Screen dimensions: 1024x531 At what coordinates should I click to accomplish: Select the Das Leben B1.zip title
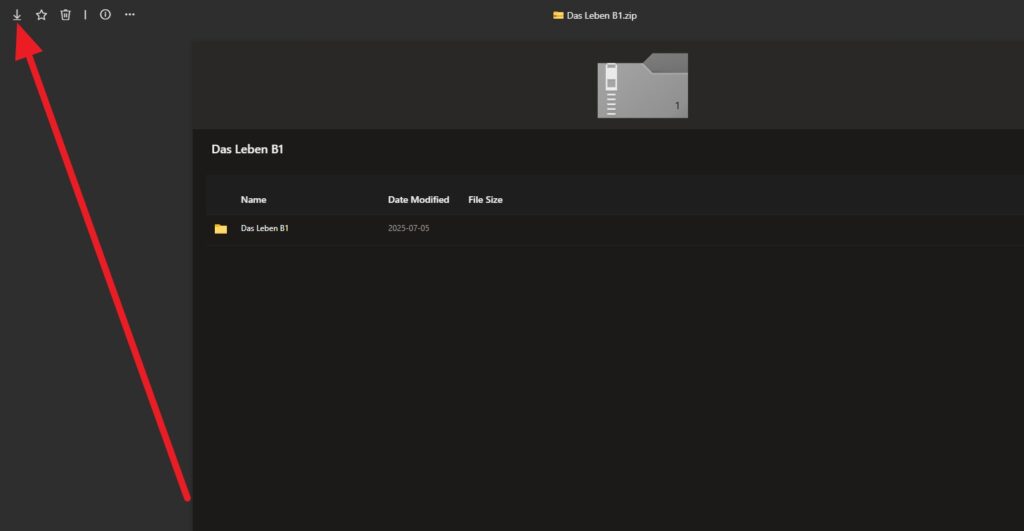[601, 16]
